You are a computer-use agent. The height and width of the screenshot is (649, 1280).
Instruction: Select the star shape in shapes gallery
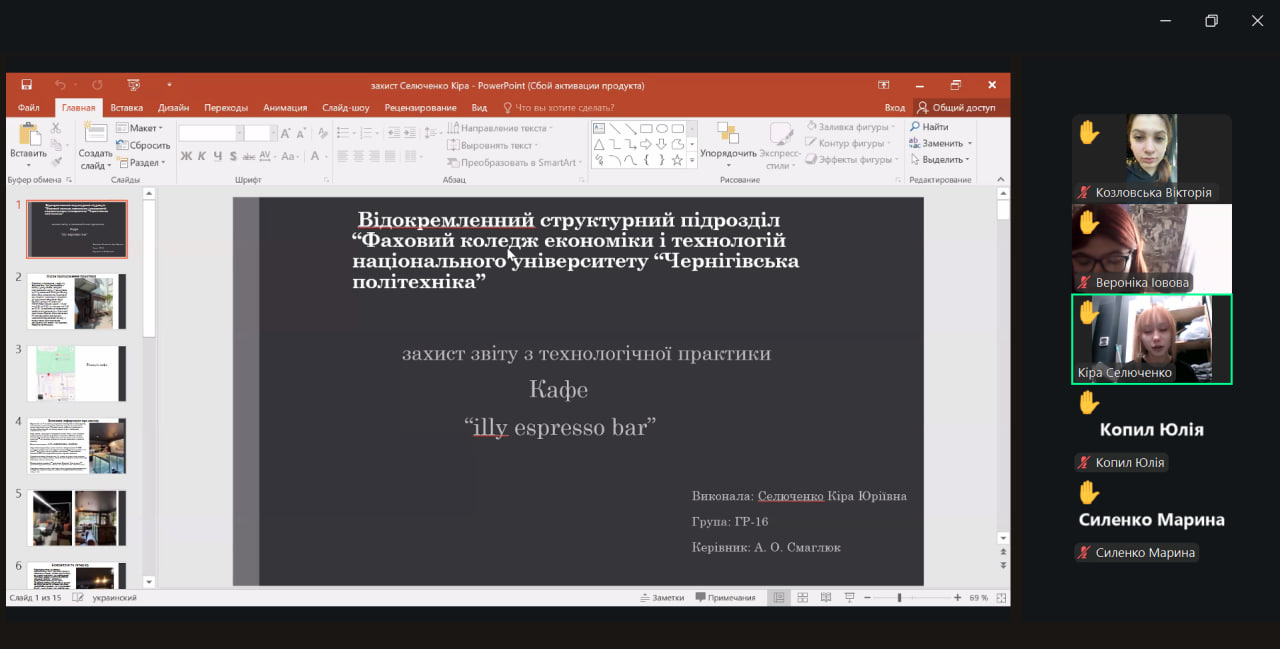(677, 160)
